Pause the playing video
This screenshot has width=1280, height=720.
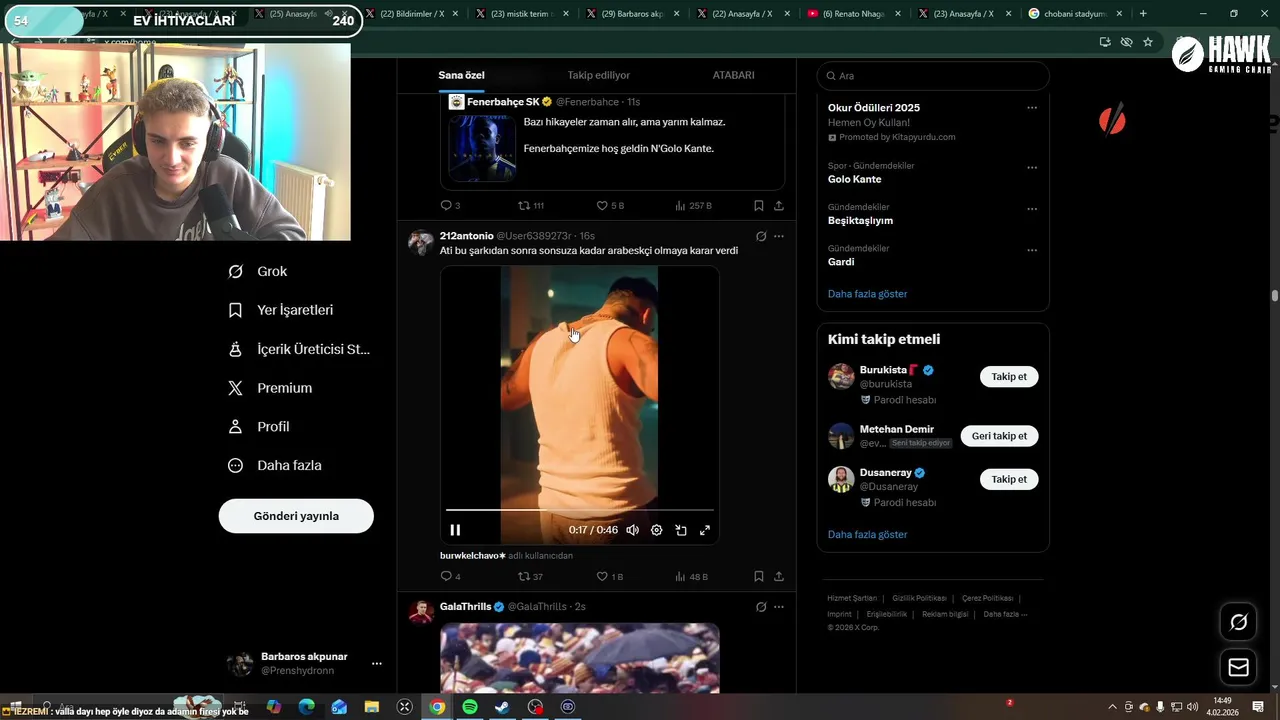click(455, 530)
